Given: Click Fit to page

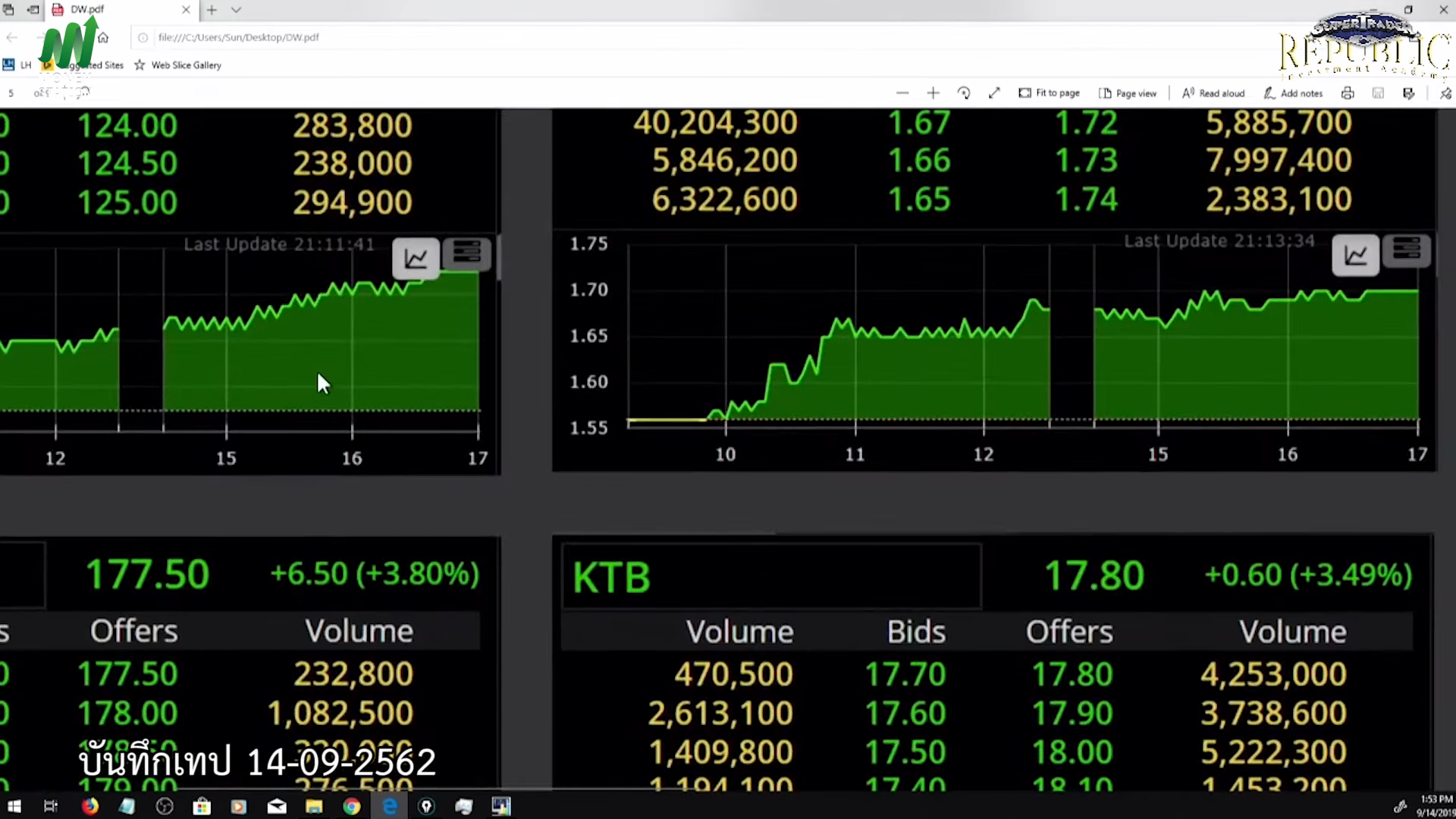Looking at the screenshot, I should [x=1049, y=93].
